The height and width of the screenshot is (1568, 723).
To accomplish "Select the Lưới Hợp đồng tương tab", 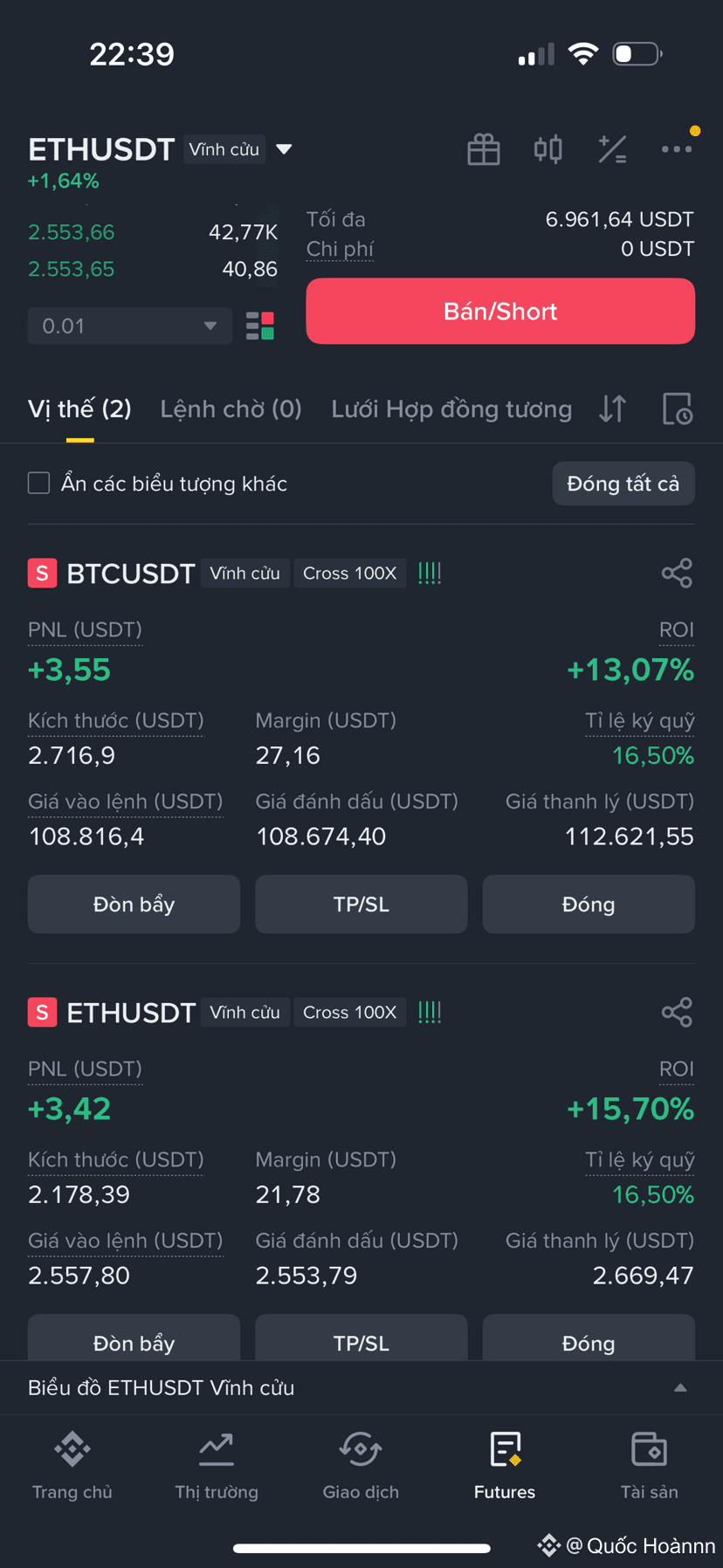I will coord(451,409).
